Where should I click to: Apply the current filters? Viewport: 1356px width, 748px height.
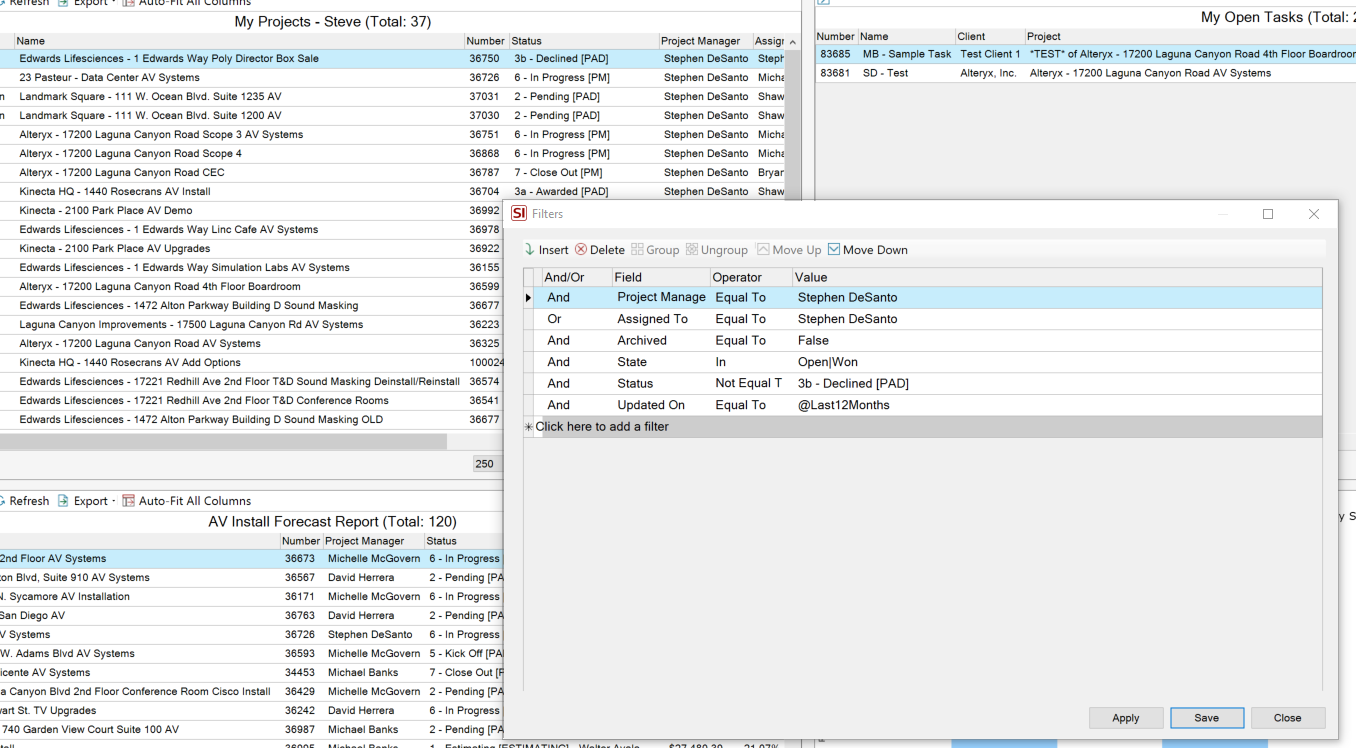(x=1125, y=718)
